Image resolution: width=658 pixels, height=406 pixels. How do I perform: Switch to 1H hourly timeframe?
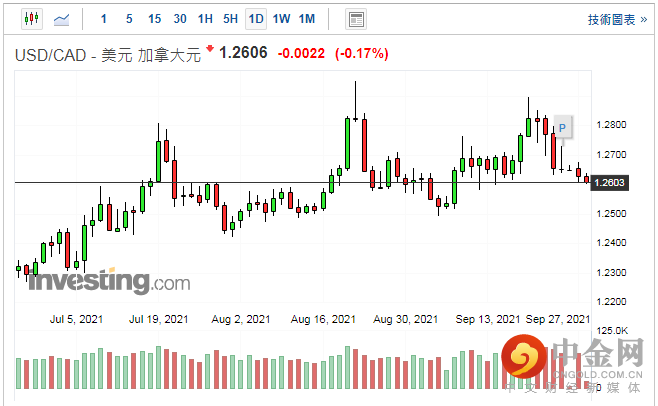(x=205, y=19)
